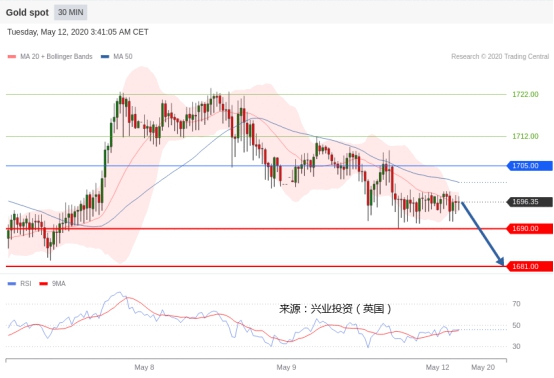The height and width of the screenshot is (378, 554).
Task: Click the 'May 20' date axis label
Action: [483, 367]
